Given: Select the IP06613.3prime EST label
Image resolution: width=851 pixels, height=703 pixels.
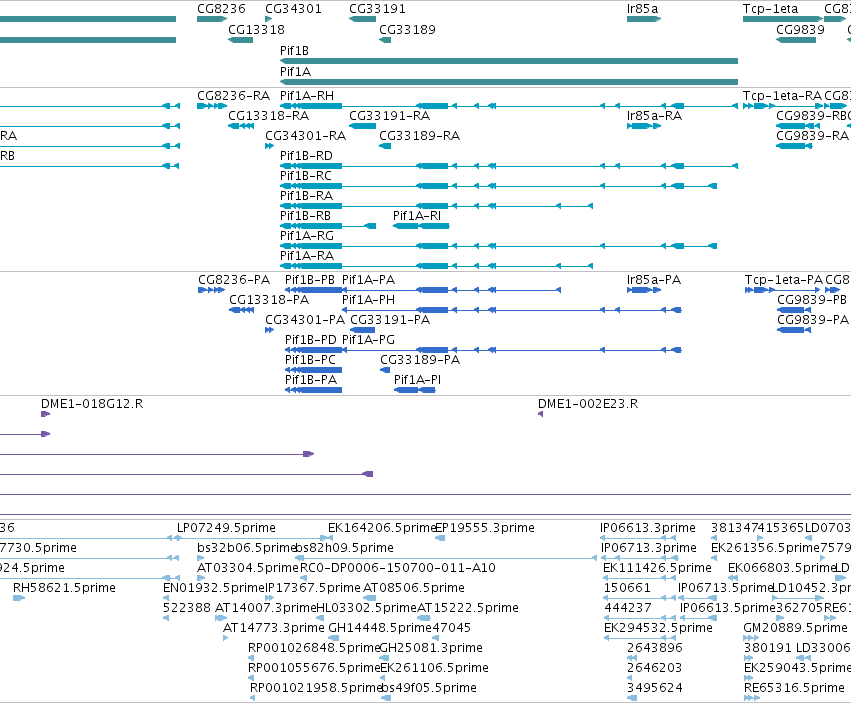Looking at the screenshot, I should click(x=647, y=528).
